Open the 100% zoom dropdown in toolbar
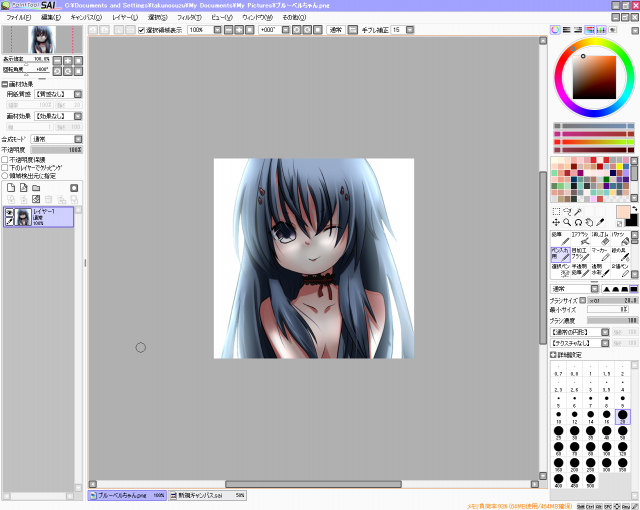The image size is (640, 510). (218, 30)
